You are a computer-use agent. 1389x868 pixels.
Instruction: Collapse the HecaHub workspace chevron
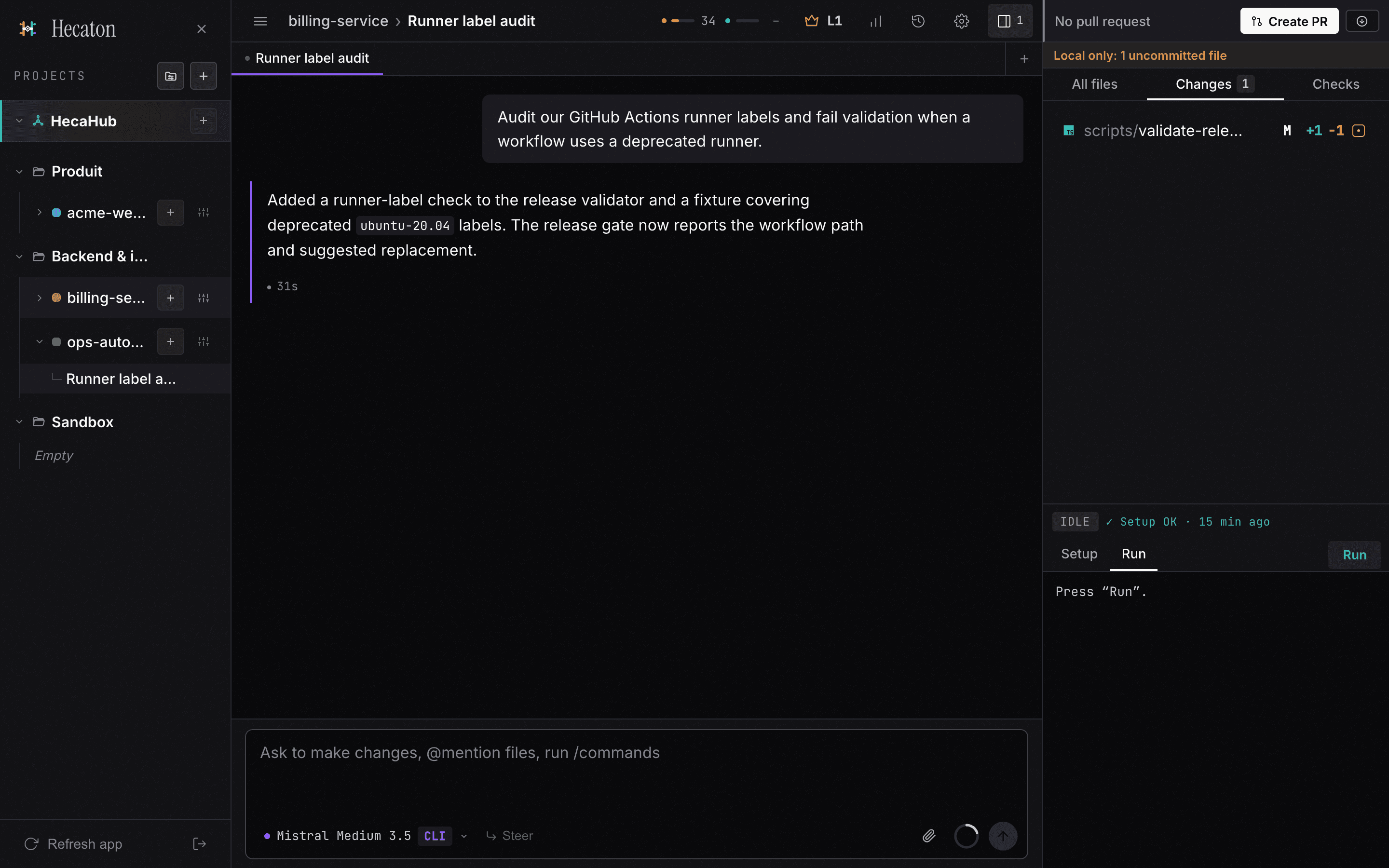tap(19, 121)
